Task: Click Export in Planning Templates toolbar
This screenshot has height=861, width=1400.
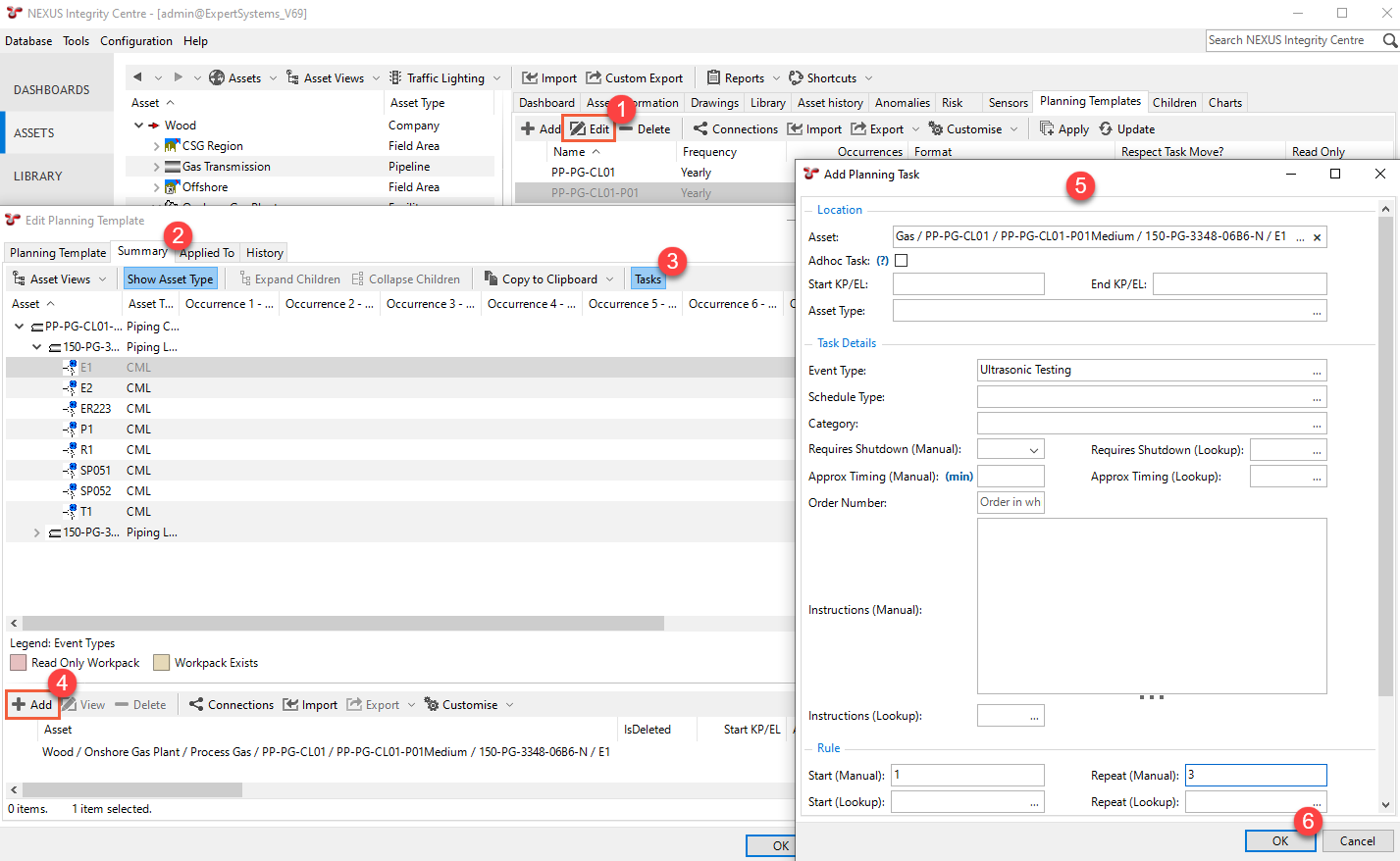Action: pos(877,128)
